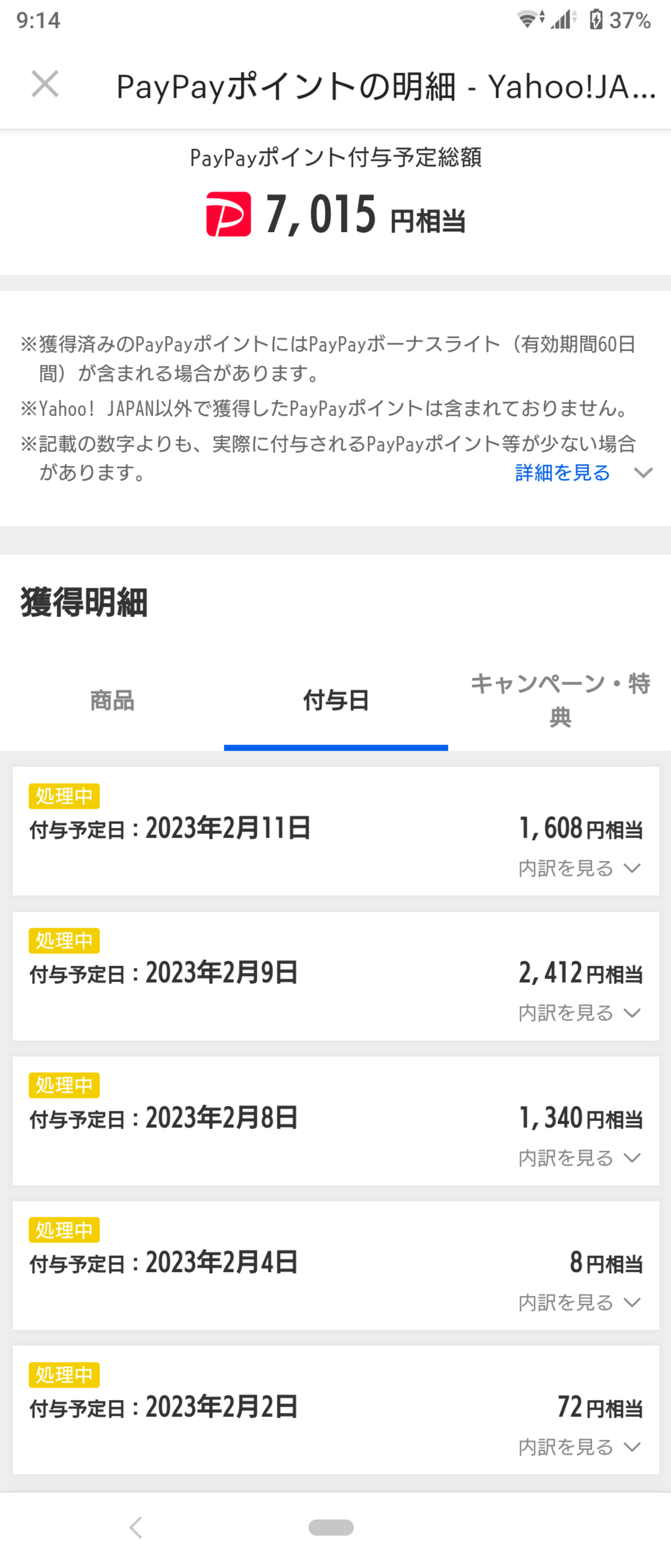
Task: Switch to the 商品 tab
Action: (112, 701)
